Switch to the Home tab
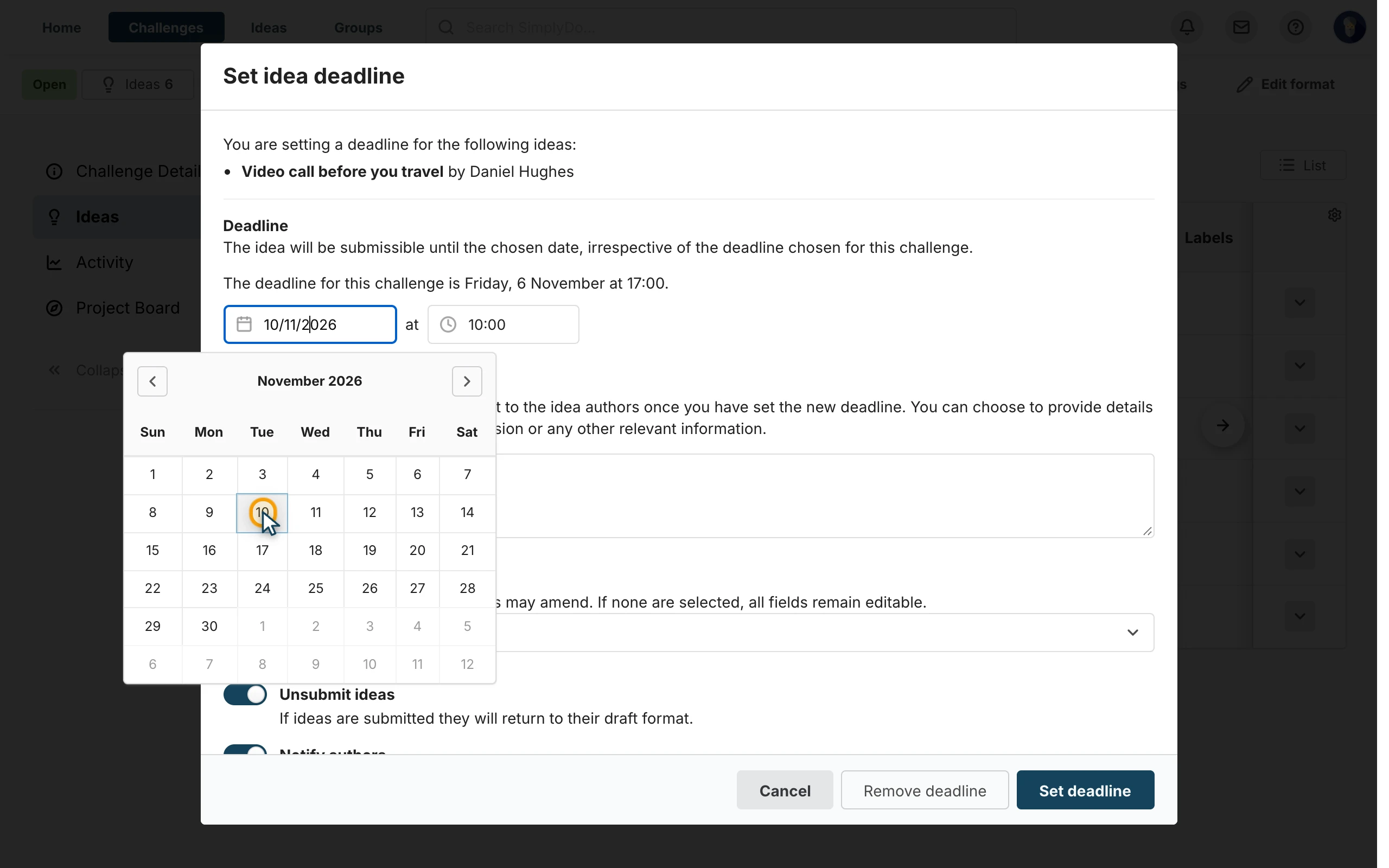This screenshot has height=868, width=1389. coord(61,27)
